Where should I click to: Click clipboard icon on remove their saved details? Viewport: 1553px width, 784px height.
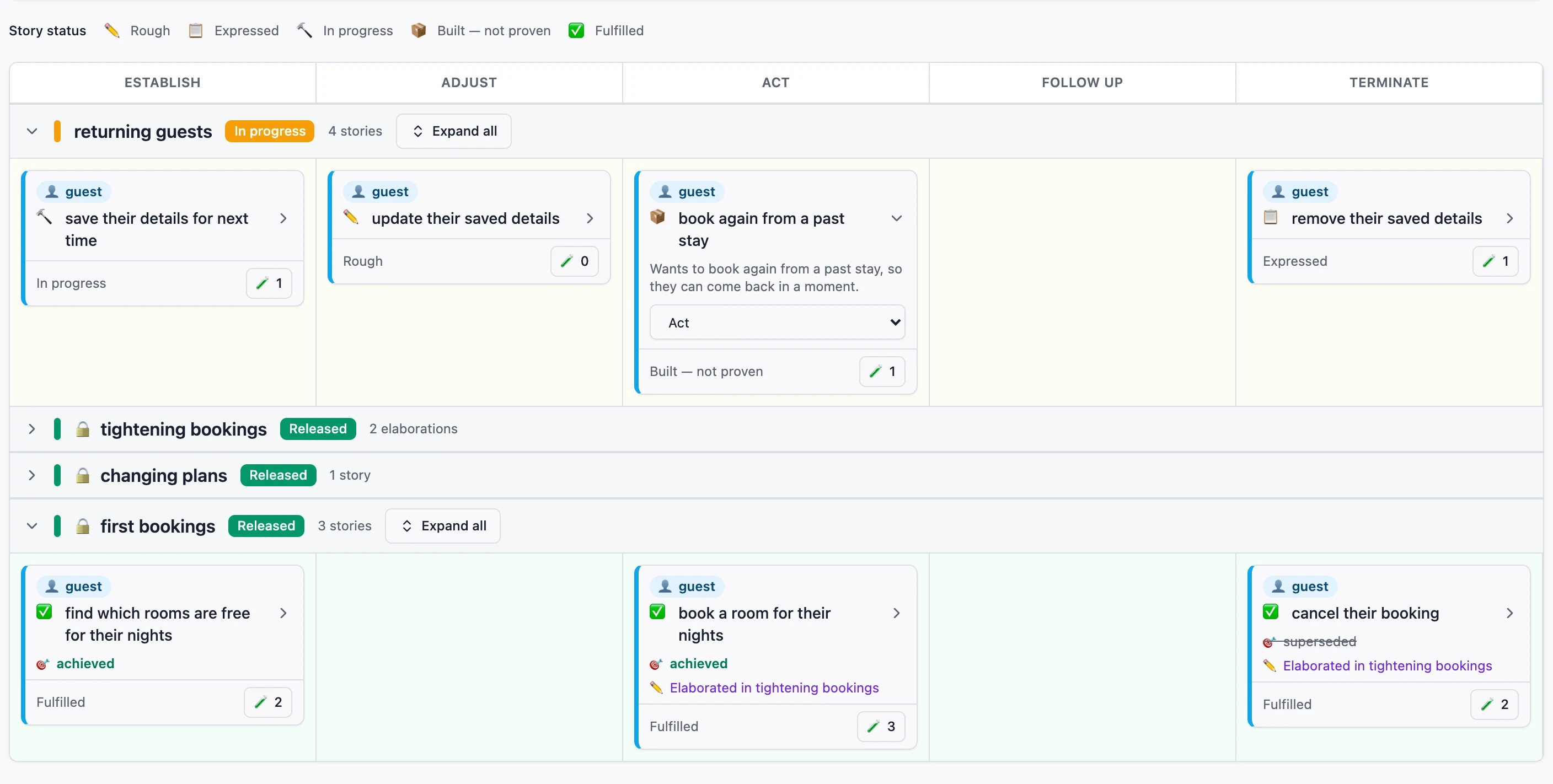point(1271,217)
